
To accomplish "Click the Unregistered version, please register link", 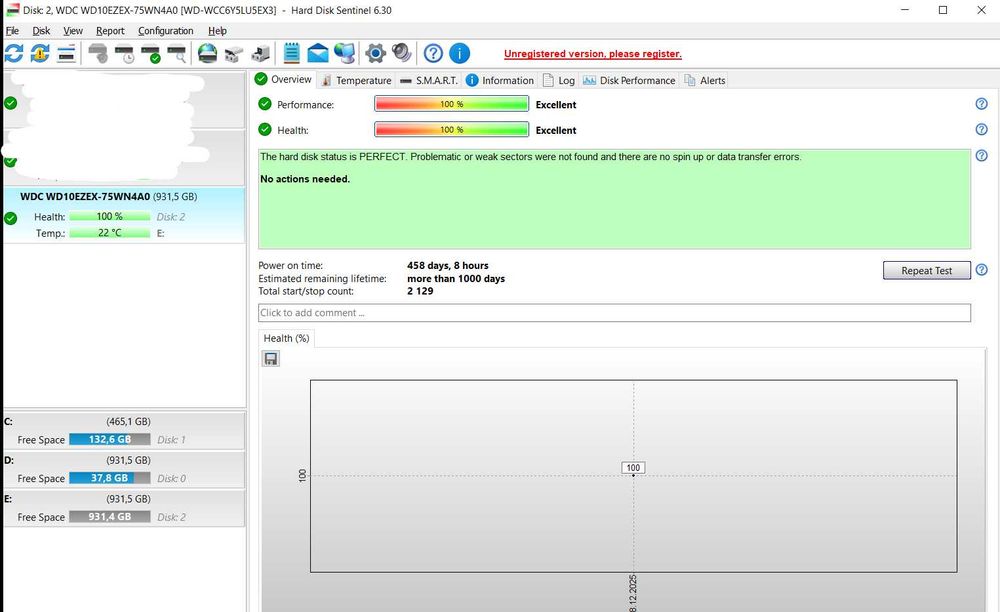I will click(592, 54).
